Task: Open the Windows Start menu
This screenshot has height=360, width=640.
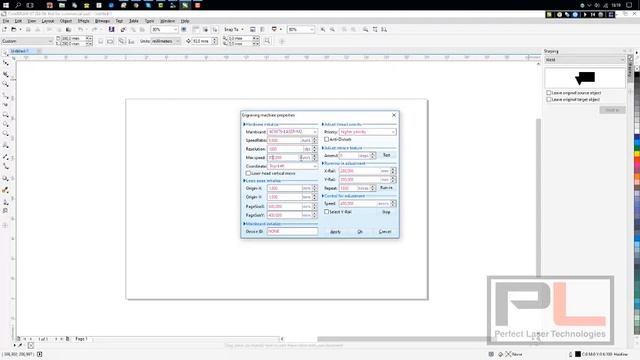Action: tap(6, 5)
